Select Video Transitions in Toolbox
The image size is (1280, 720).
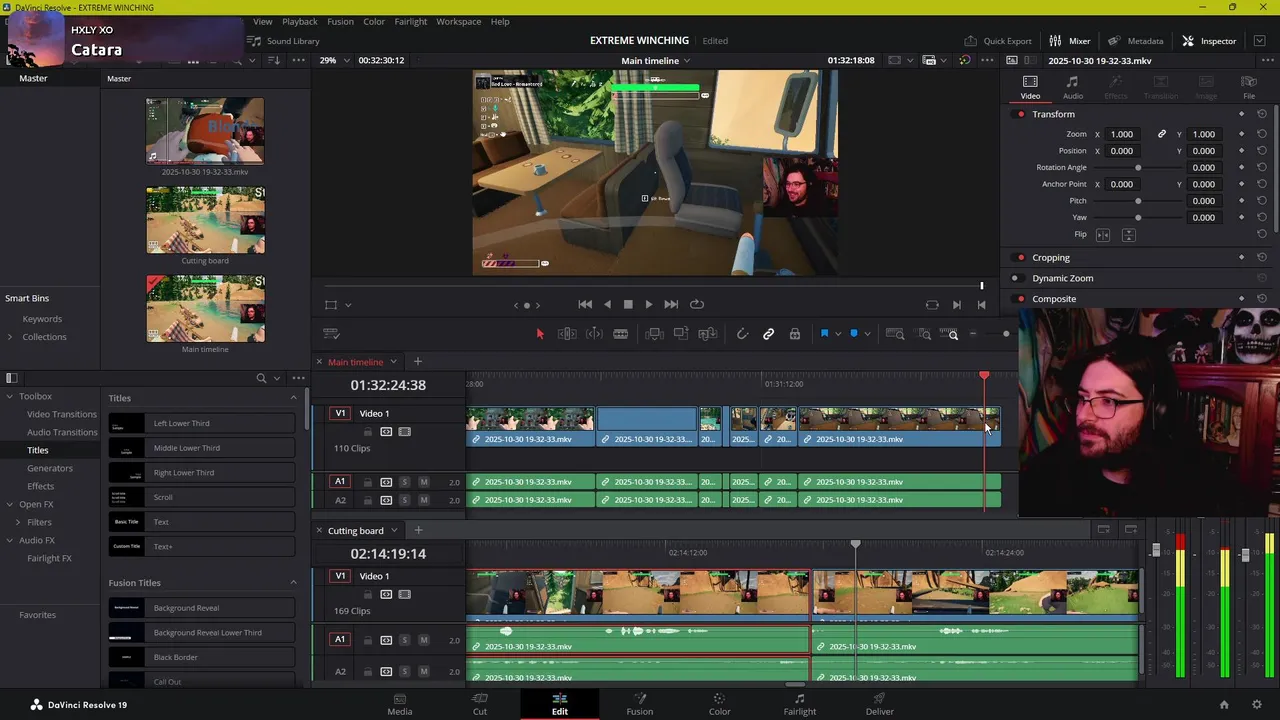pyautogui.click(x=62, y=414)
